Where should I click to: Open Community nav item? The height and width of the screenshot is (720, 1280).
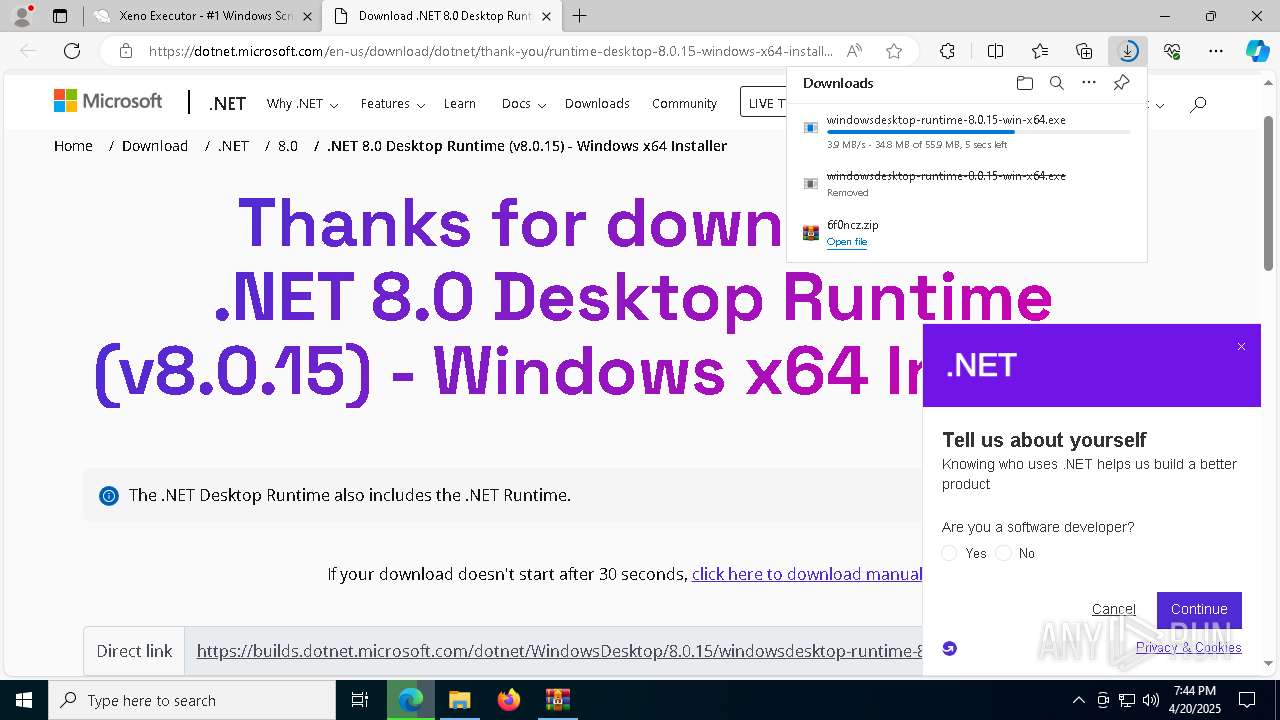tap(684, 104)
